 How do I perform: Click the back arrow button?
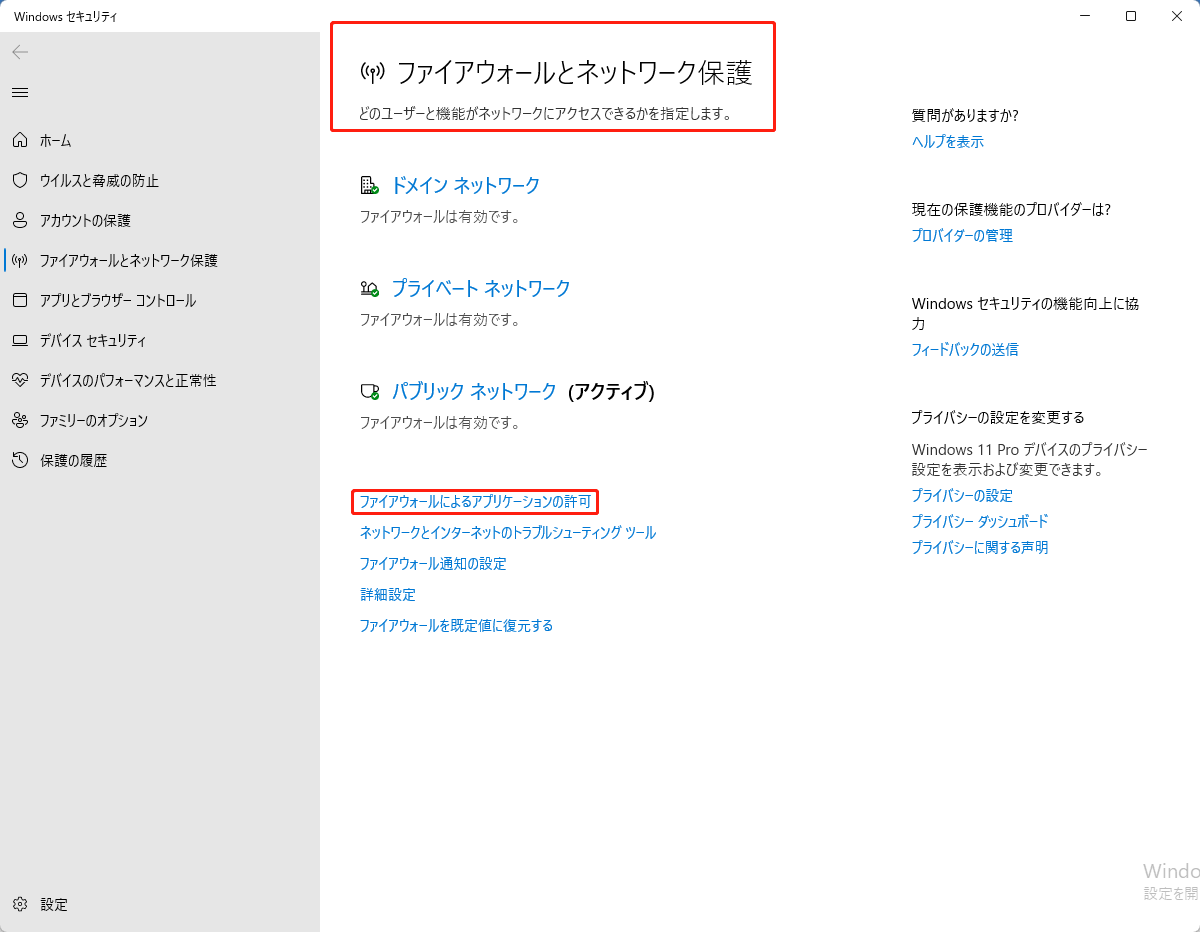pos(20,52)
